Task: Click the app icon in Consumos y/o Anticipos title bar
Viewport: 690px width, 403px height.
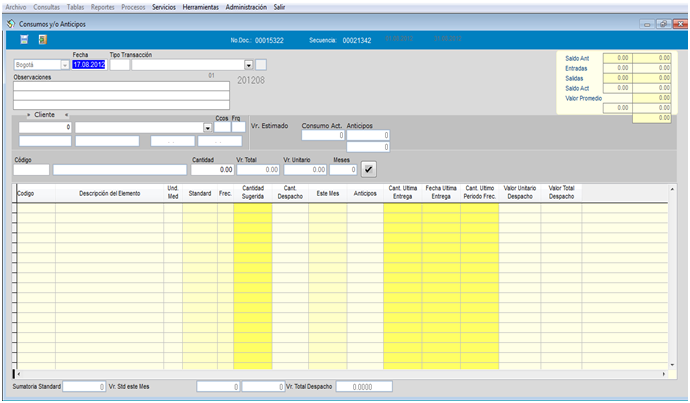Action: point(11,24)
